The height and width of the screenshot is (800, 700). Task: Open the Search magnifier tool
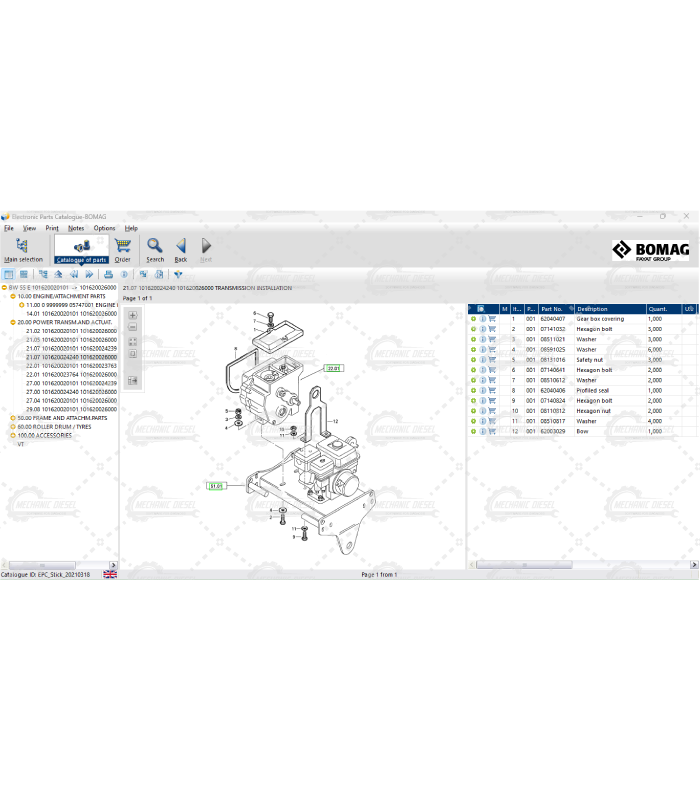click(155, 246)
